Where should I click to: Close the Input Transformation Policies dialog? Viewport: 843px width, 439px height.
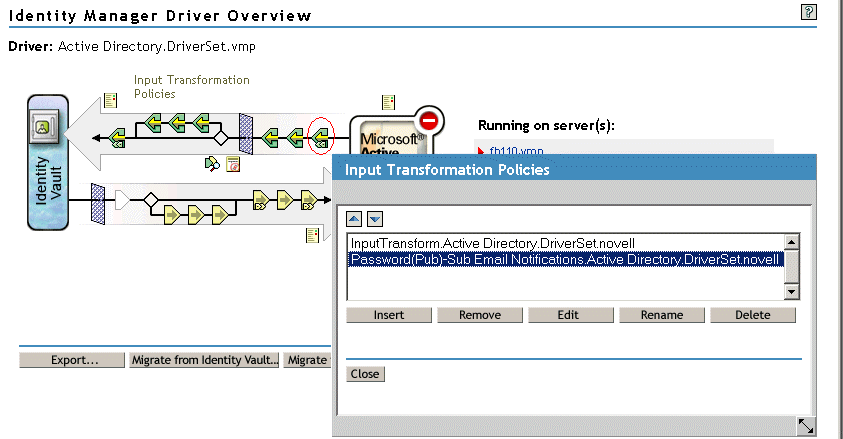coord(365,374)
